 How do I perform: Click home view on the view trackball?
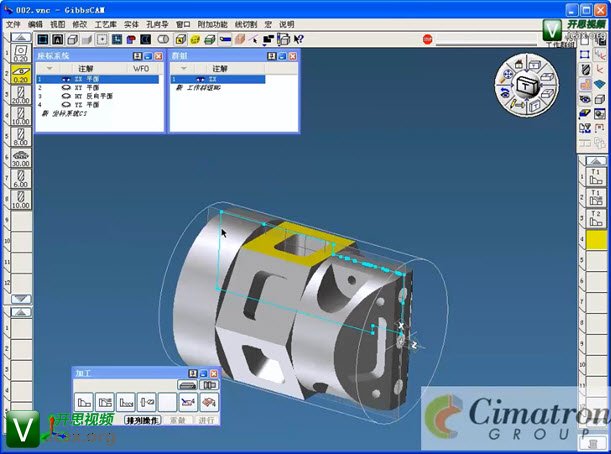tap(518, 64)
